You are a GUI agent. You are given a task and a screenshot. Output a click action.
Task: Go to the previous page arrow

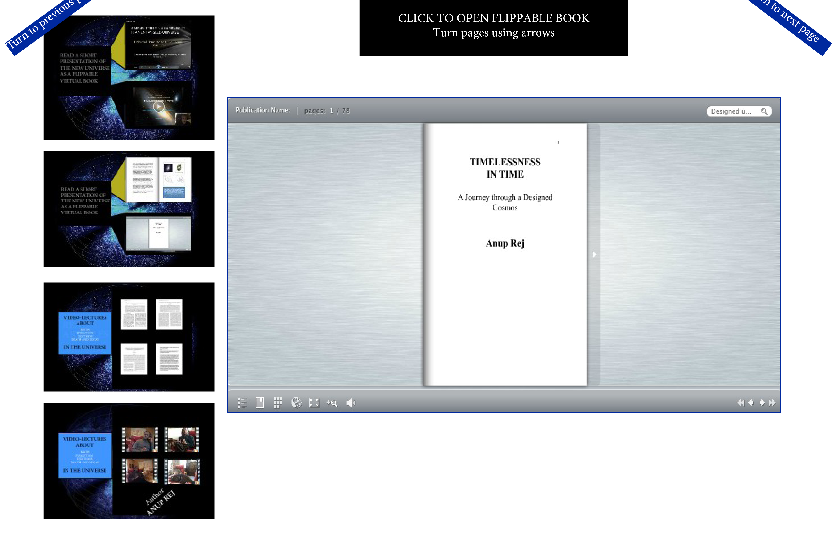(751, 403)
